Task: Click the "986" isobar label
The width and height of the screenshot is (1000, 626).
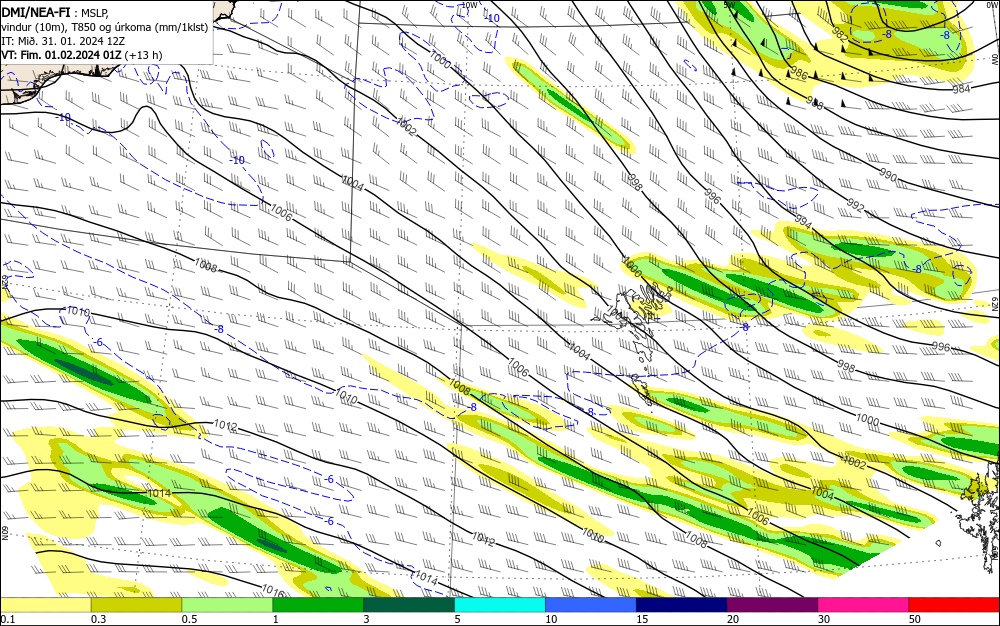Action: click(799, 73)
